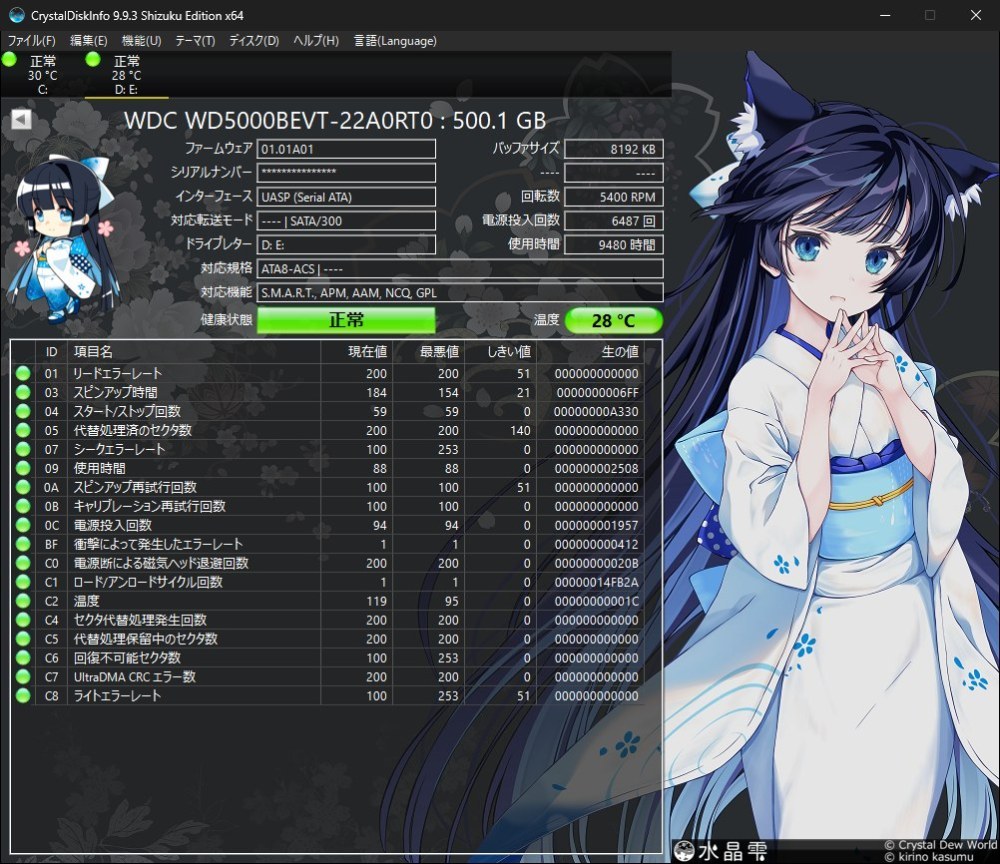Viewport: 1000px width, 864px height.
Task: Click the 9480 時間 usage time field
Action: click(x=614, y=245)
